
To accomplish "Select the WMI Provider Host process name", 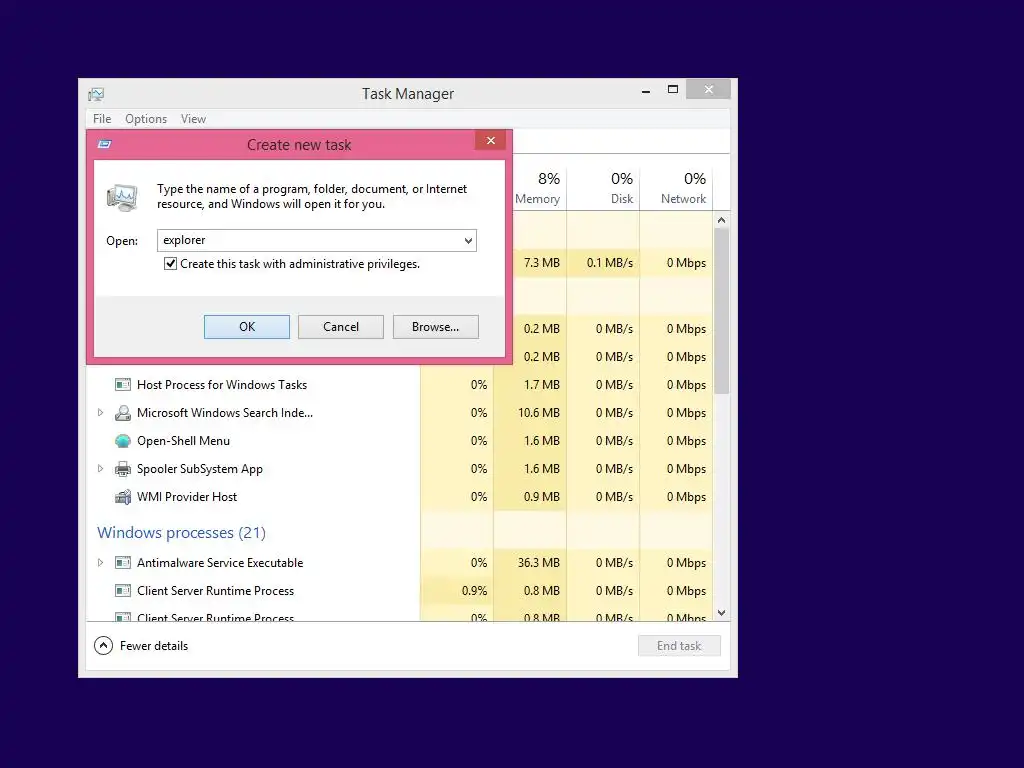I will click(187, 497).
